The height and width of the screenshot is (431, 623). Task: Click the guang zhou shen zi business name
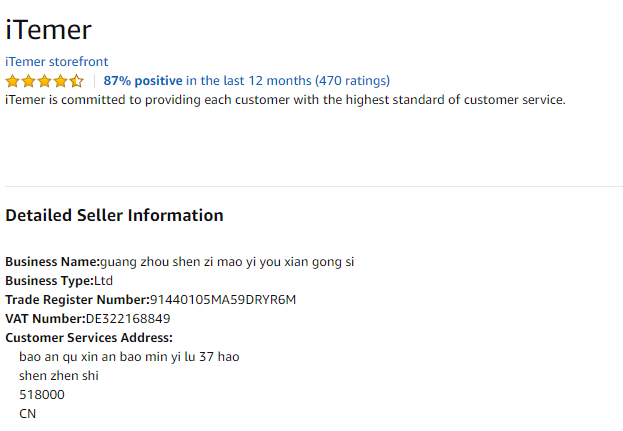click(227, 262)
